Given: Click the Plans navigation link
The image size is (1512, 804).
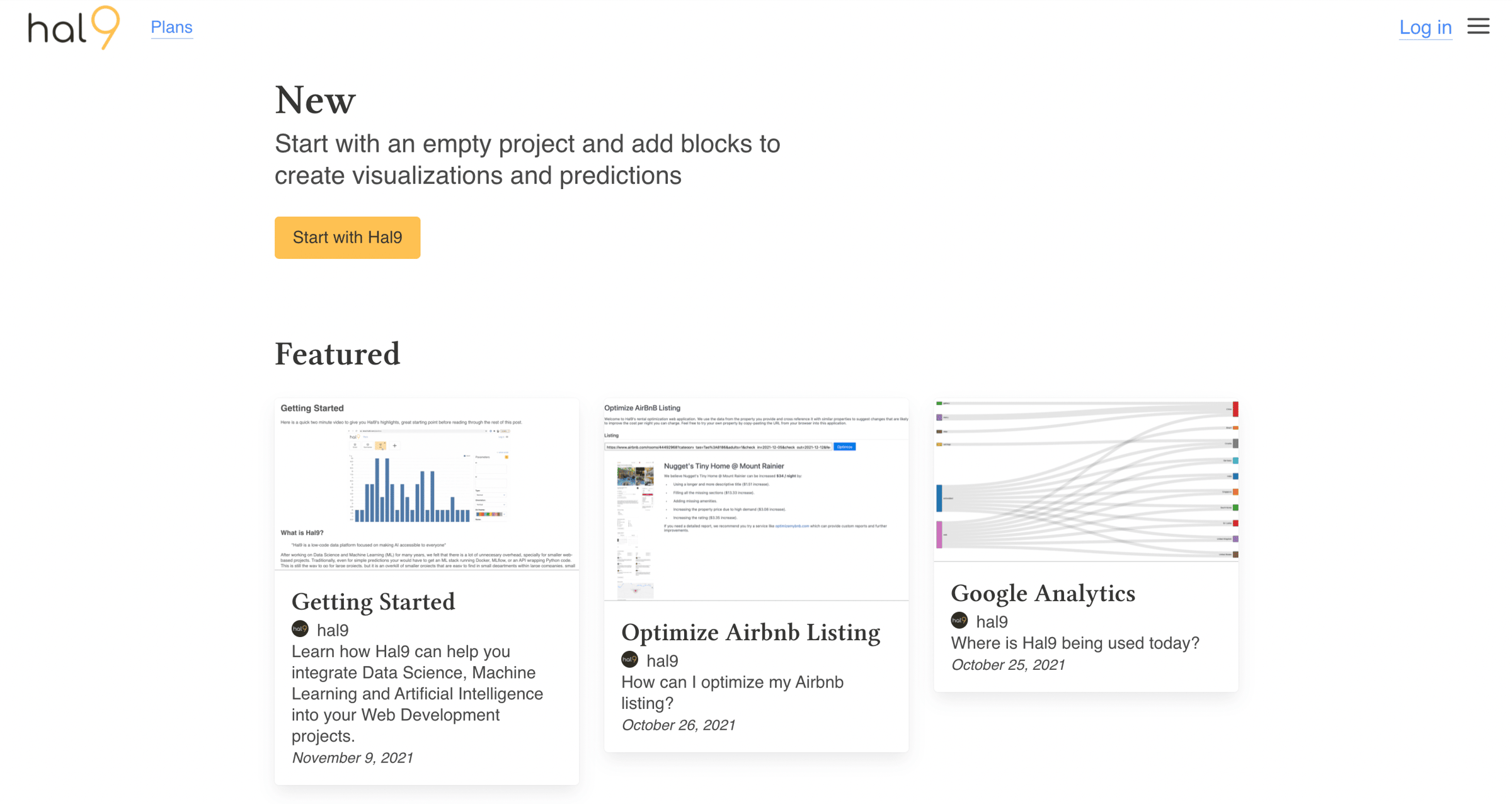Looking at the screenshot, I should point(170,26).
